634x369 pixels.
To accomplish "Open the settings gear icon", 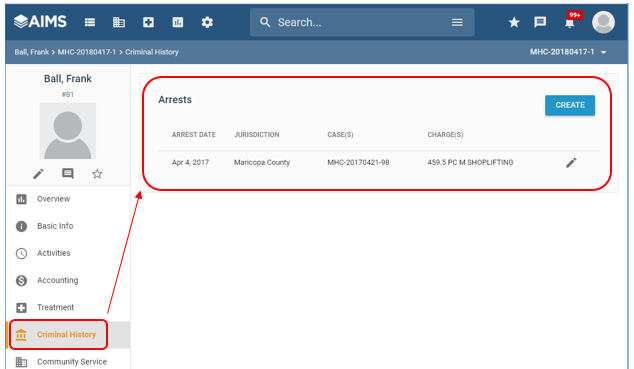I will (207, 22).
